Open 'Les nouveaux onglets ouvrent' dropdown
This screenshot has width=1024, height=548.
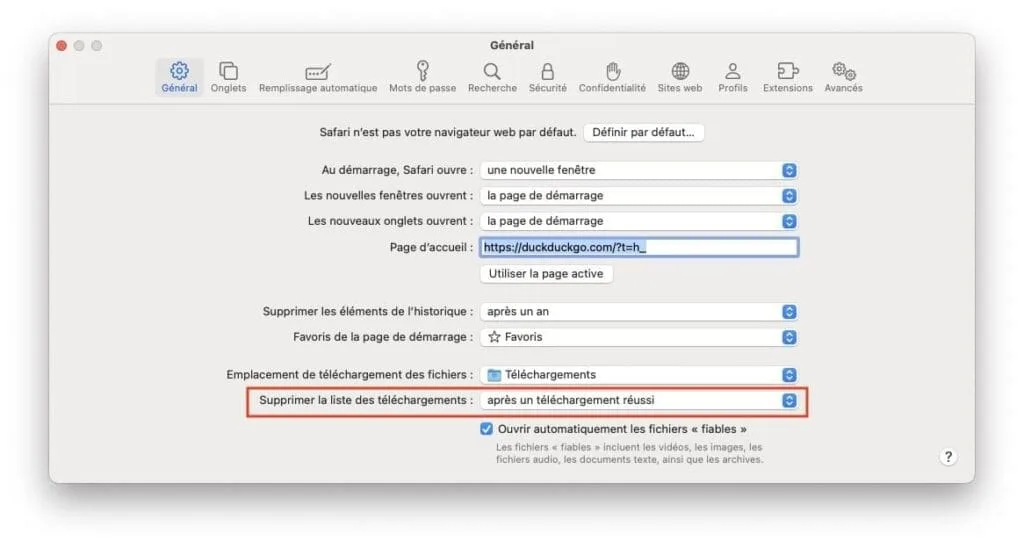(x=639, y=221)
